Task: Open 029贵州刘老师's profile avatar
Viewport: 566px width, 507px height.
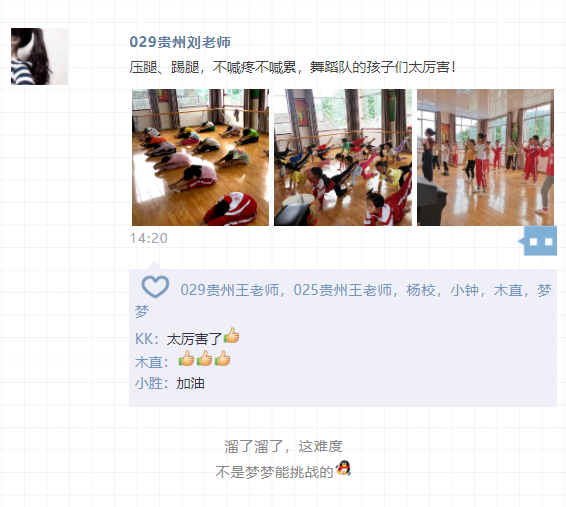Action: pos(39,56)
